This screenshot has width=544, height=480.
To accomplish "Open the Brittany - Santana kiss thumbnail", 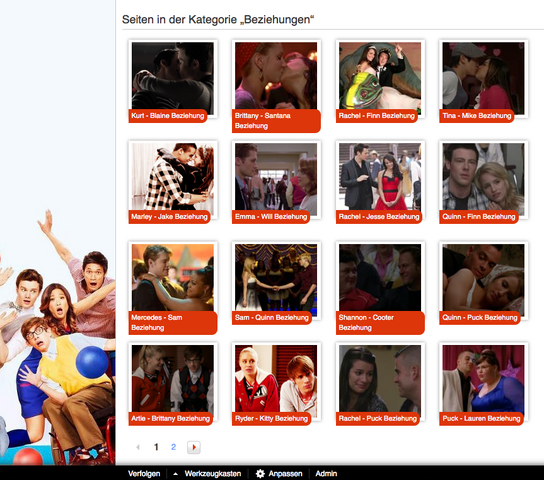I will [276, 76].
